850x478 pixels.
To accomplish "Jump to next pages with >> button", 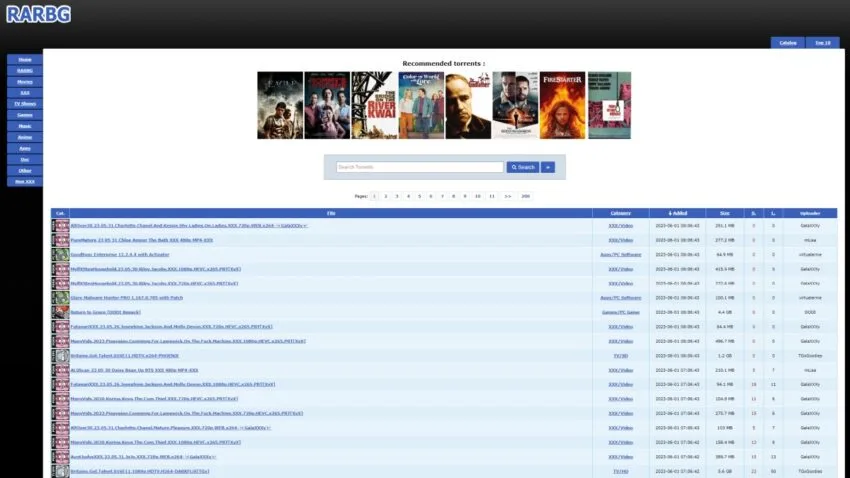I will click(x=508, y=196).
